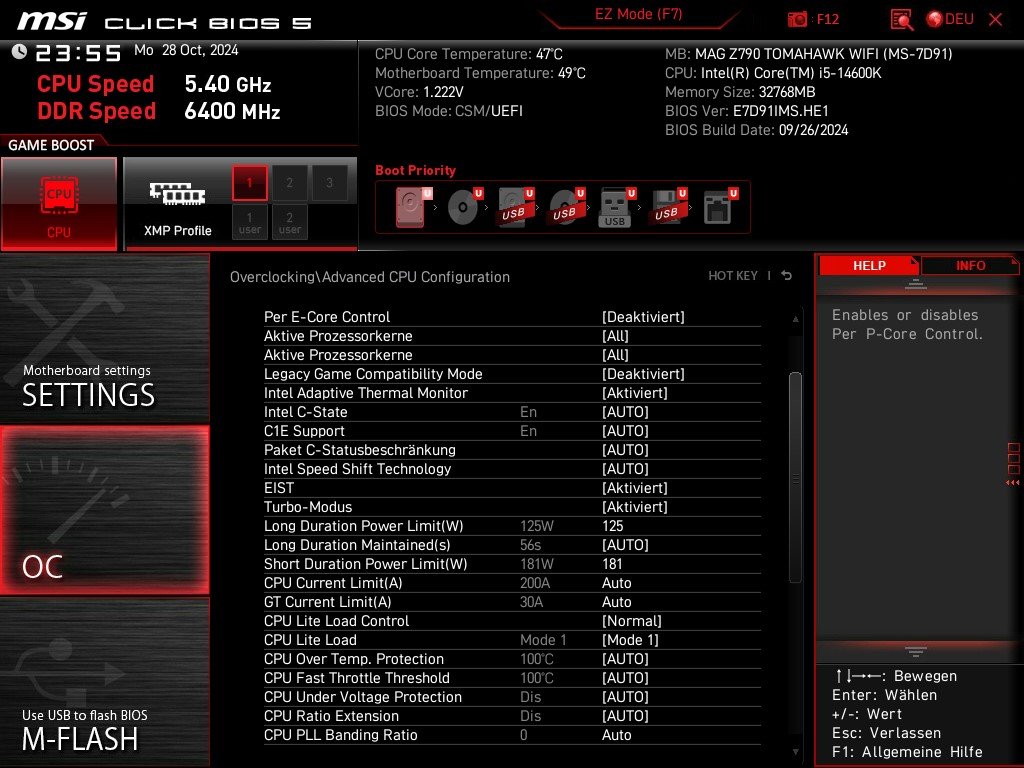
Task: Close the BIOS with the X icon
Action: click(x=995, y=20)
